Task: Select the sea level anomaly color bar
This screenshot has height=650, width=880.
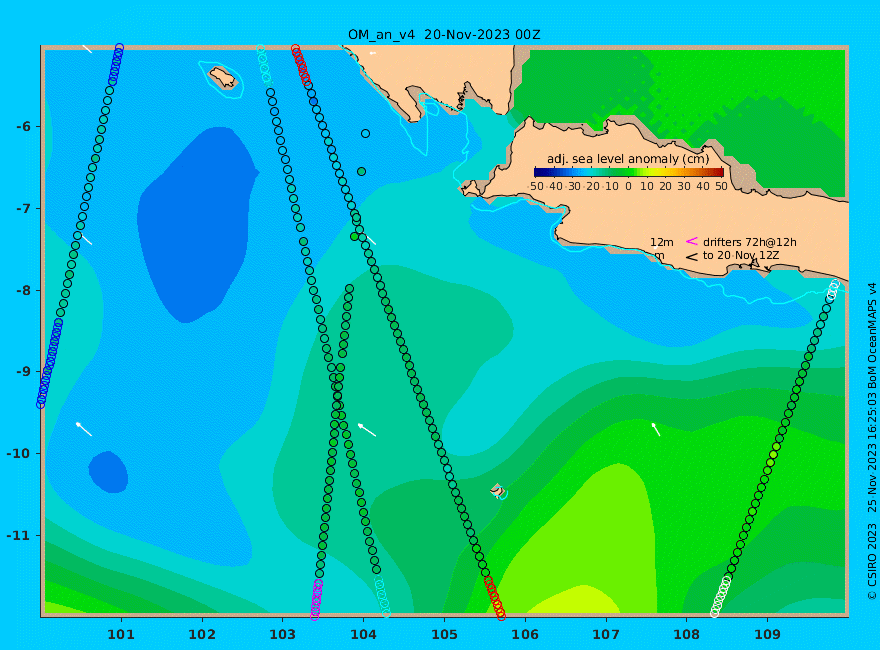Action: tap(629, 172)
